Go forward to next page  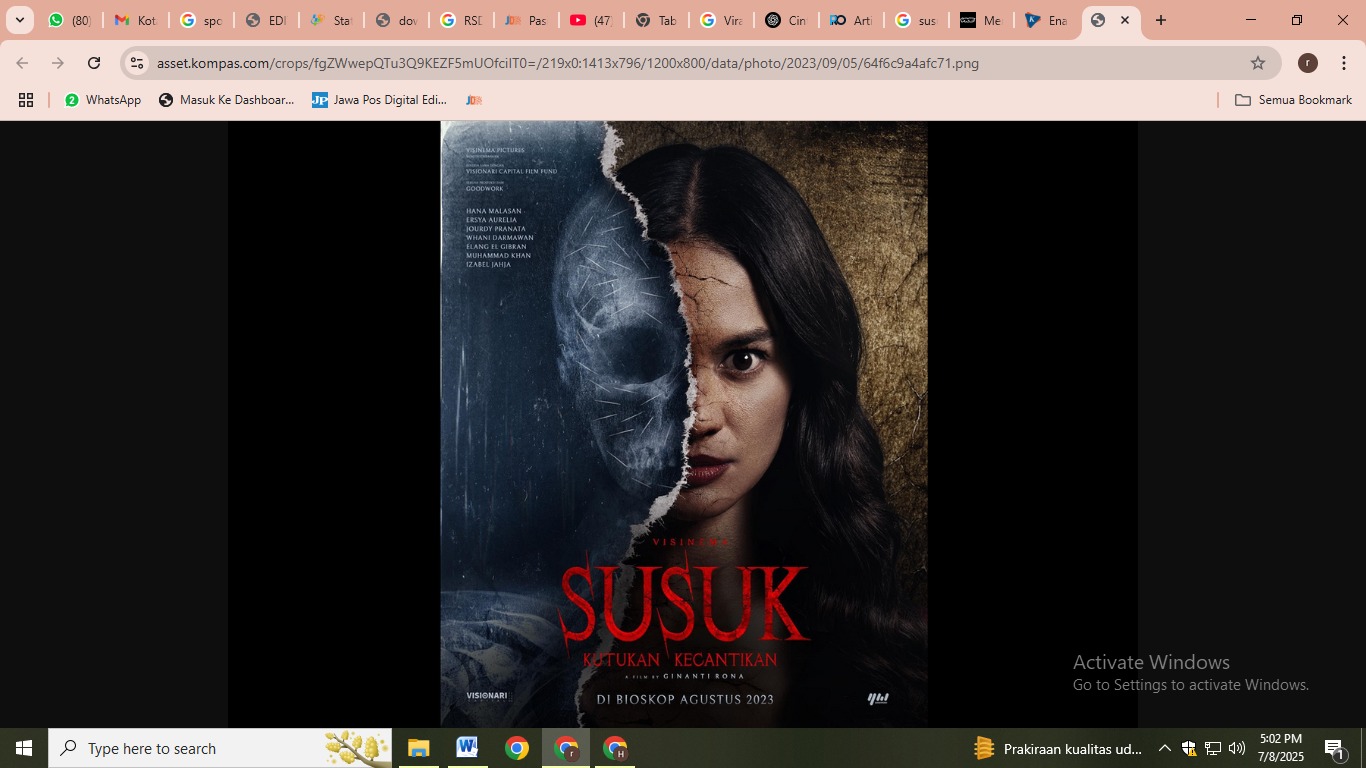tap(58, 63)
